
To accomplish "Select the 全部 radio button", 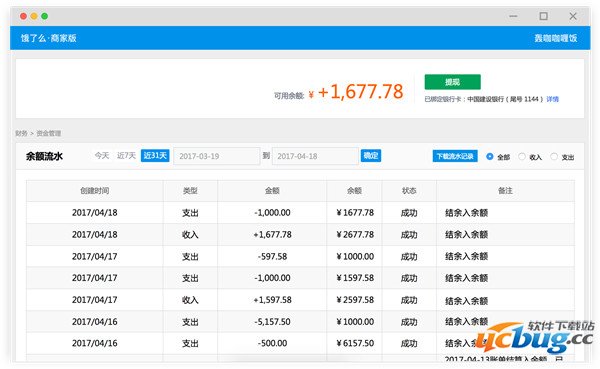I will (x=489, y=157).
